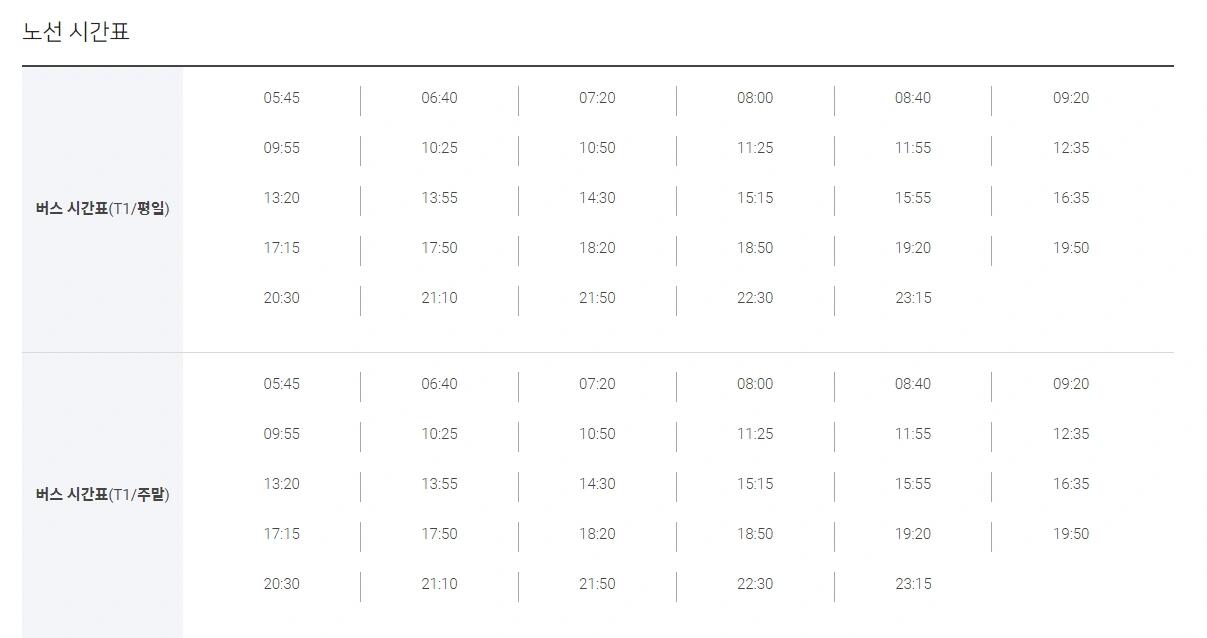1207x638 pixels.
Task: Select the 23:15 weekday last bus time
Action: coord(913,298)
